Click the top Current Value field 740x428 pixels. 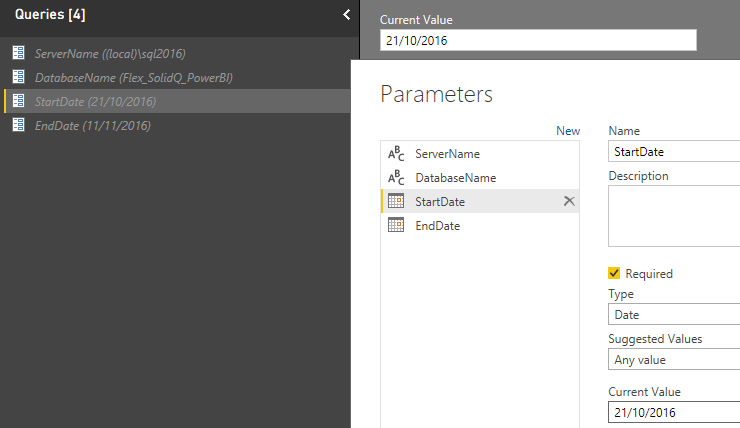538,40
